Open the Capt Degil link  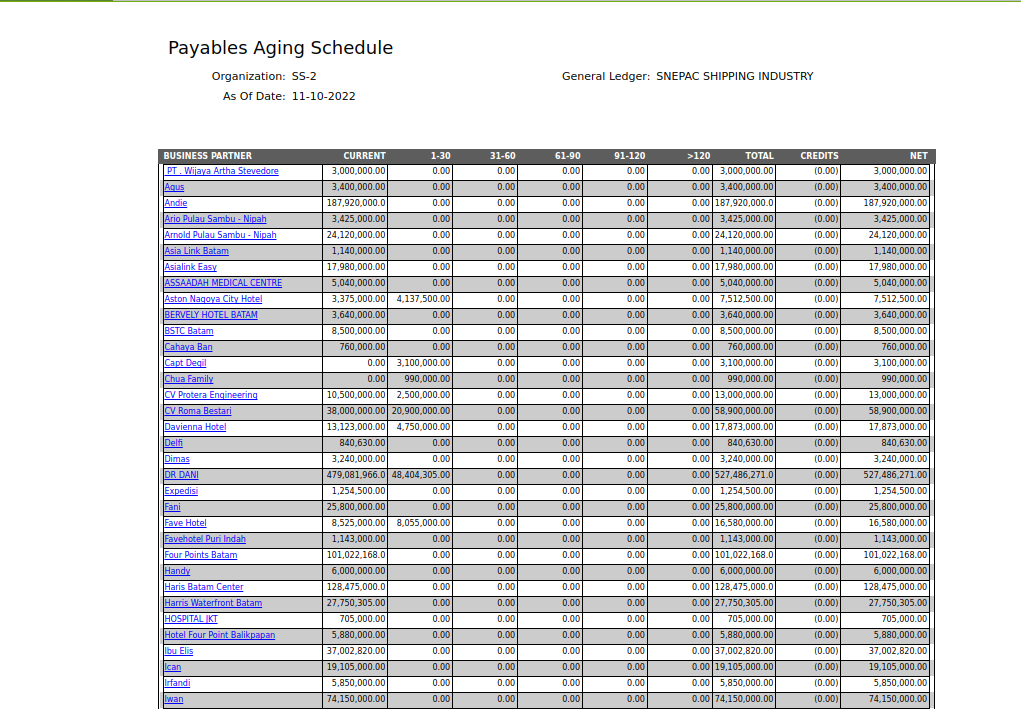185,363
